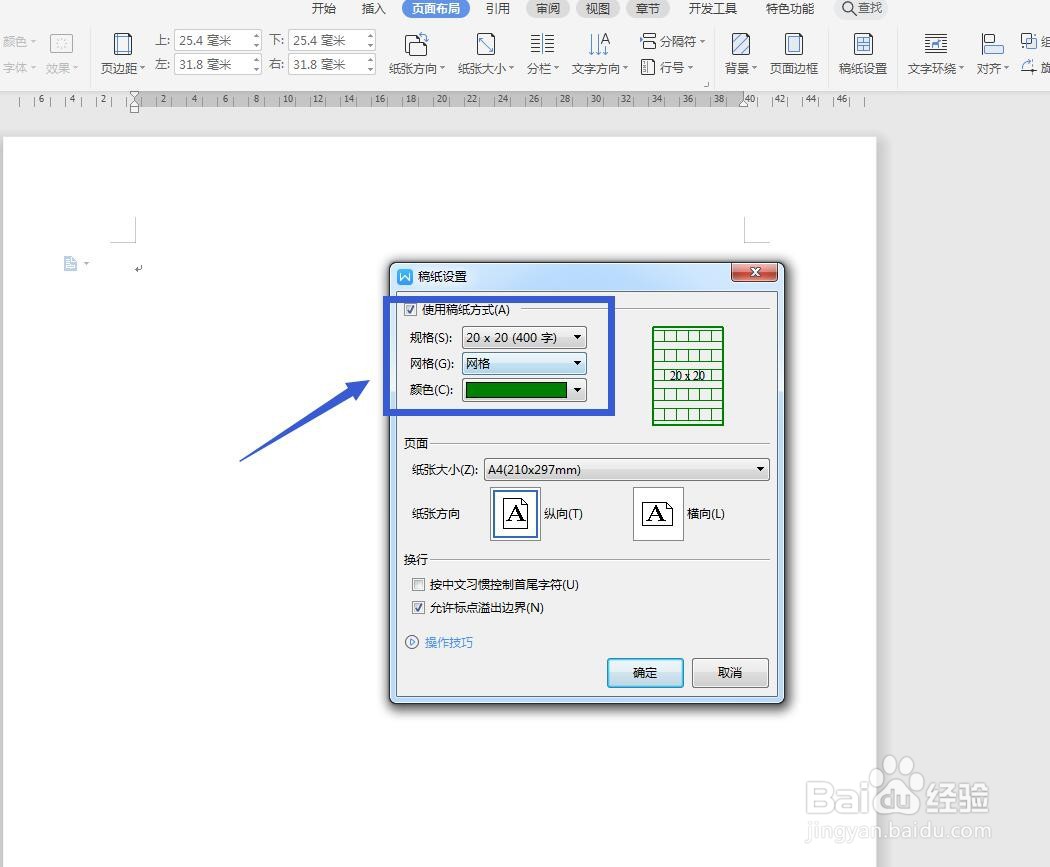Open the 开发工具 tab
1050x867 pixels.
tap(712, 8)
